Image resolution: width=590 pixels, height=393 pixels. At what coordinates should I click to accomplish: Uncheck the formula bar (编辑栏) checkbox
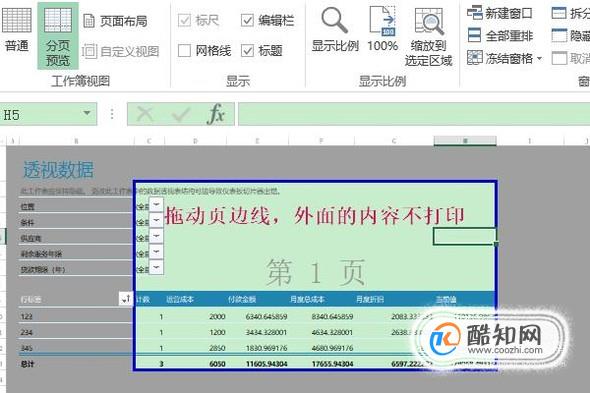(x=247, y=20)
